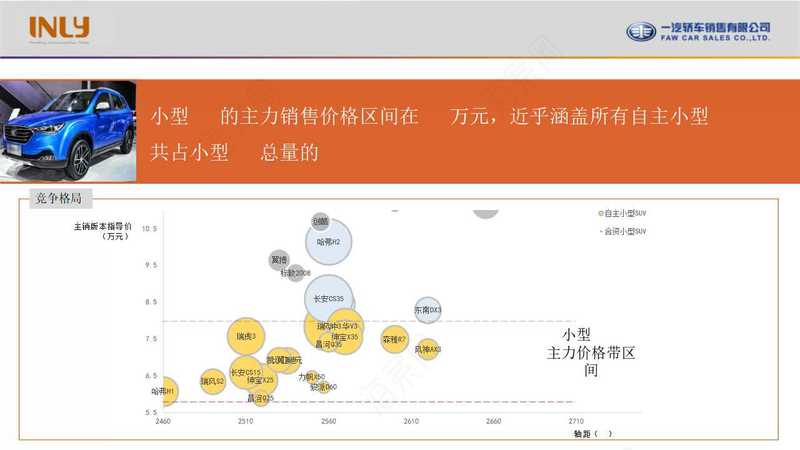Click the 绅宝X35 bubble label
The image size is (800, 450).
pos(345,337)
